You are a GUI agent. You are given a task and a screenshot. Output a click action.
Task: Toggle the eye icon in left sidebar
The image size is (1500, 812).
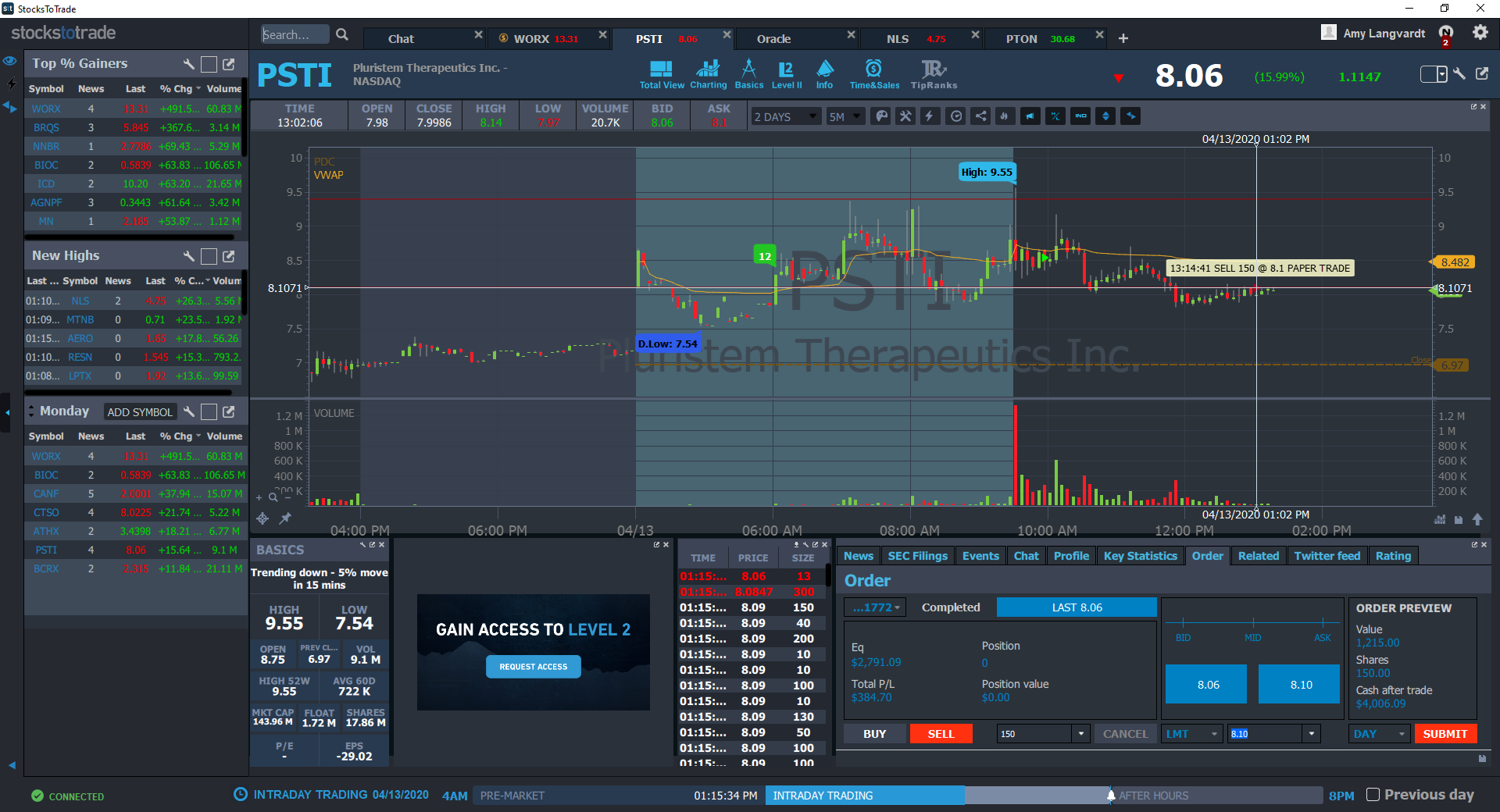click(x=10, y=61)
